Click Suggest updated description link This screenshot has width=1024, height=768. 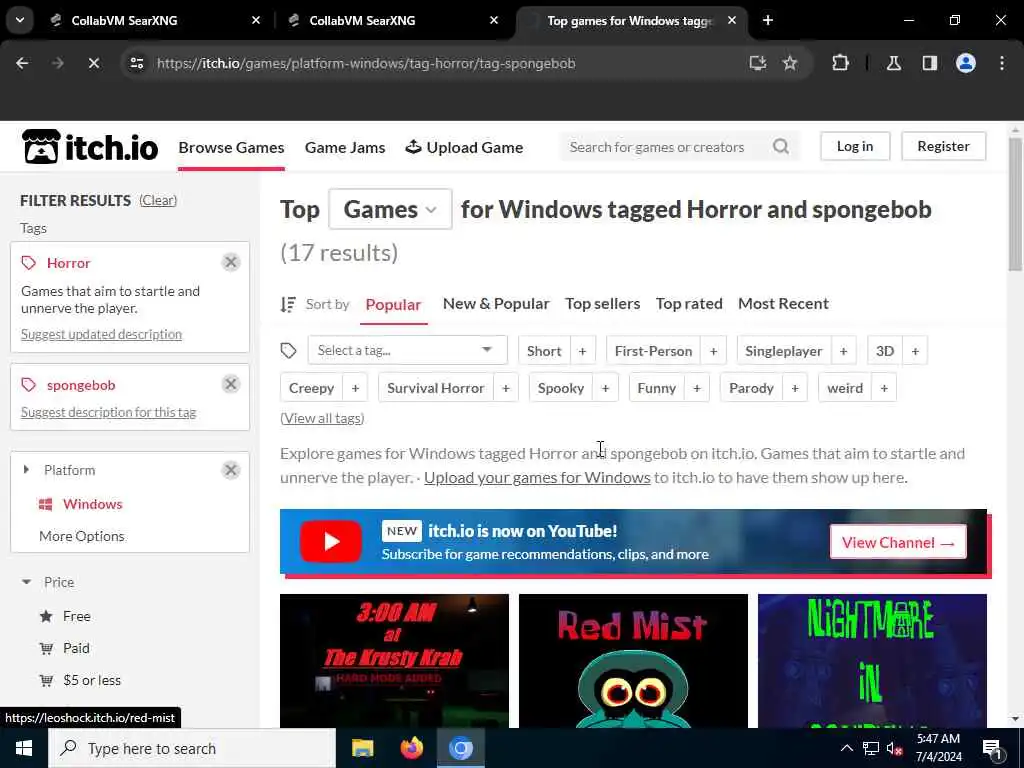101,334
